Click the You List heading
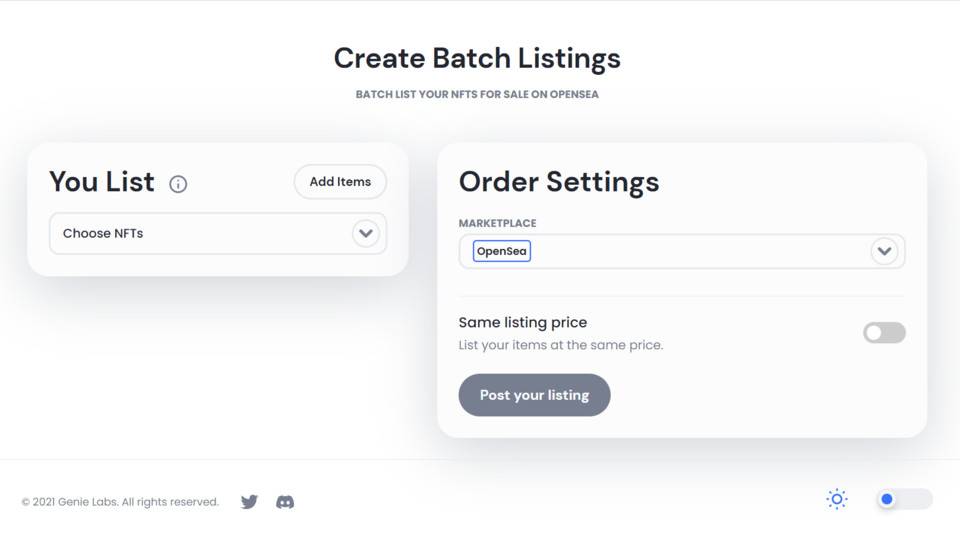Image resolution: width=960 pixels, height=543 pixels. pos(102,182)
